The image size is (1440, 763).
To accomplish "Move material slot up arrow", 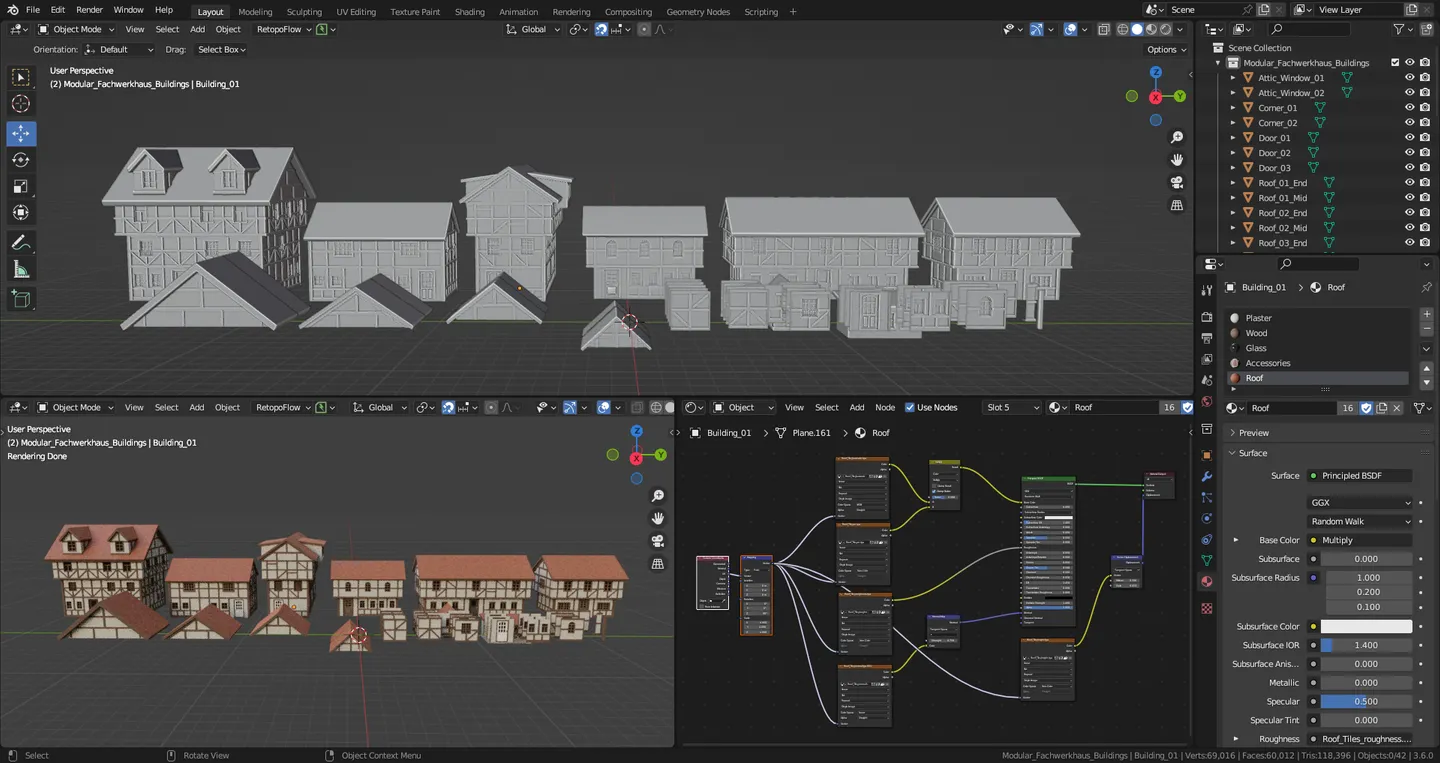I will [1426, 370].
